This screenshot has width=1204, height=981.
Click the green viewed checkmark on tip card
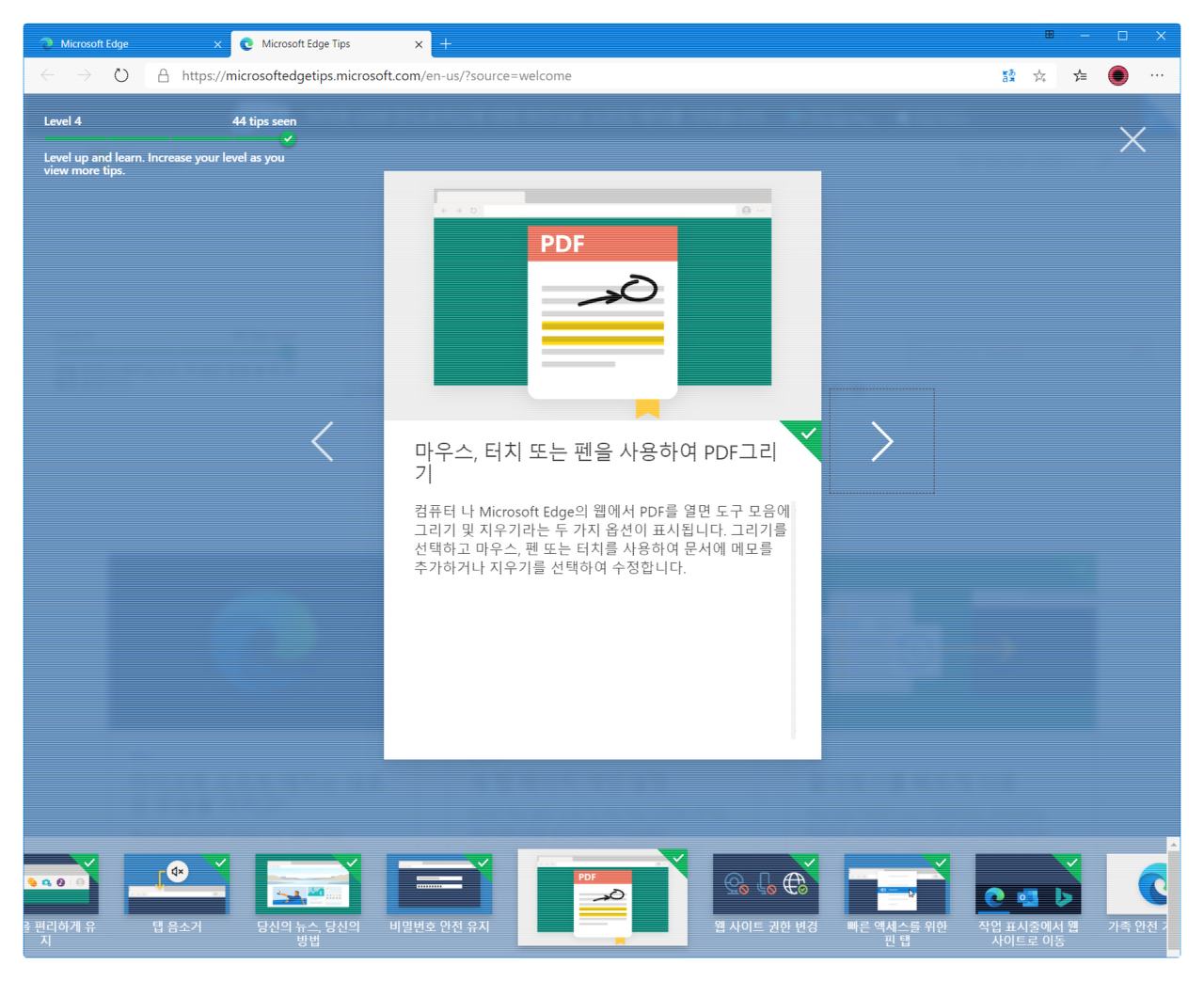[x=807, y=434]
